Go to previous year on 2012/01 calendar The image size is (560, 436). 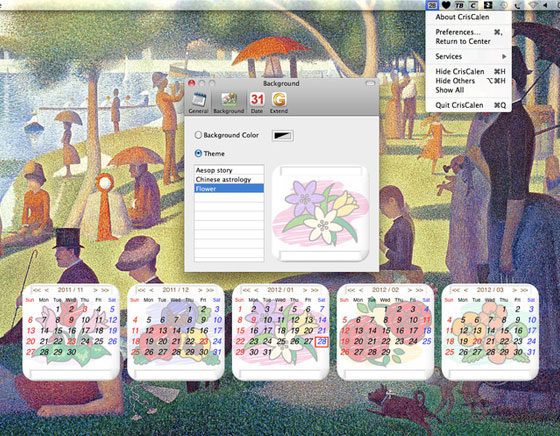pyautogui.click(x=246, y=290)
